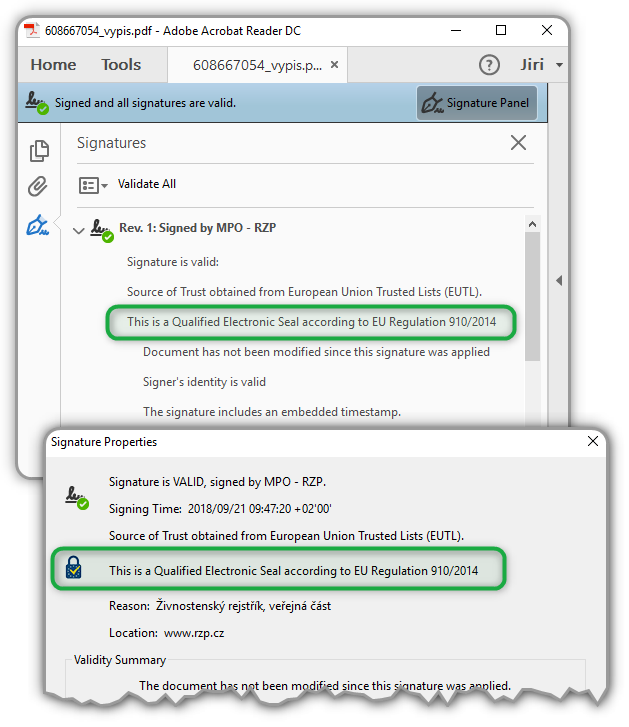This screenshot has height=727, width=629.
Task: Close the 608667054_vypis.pdf document tab
Action: point(335,65)
